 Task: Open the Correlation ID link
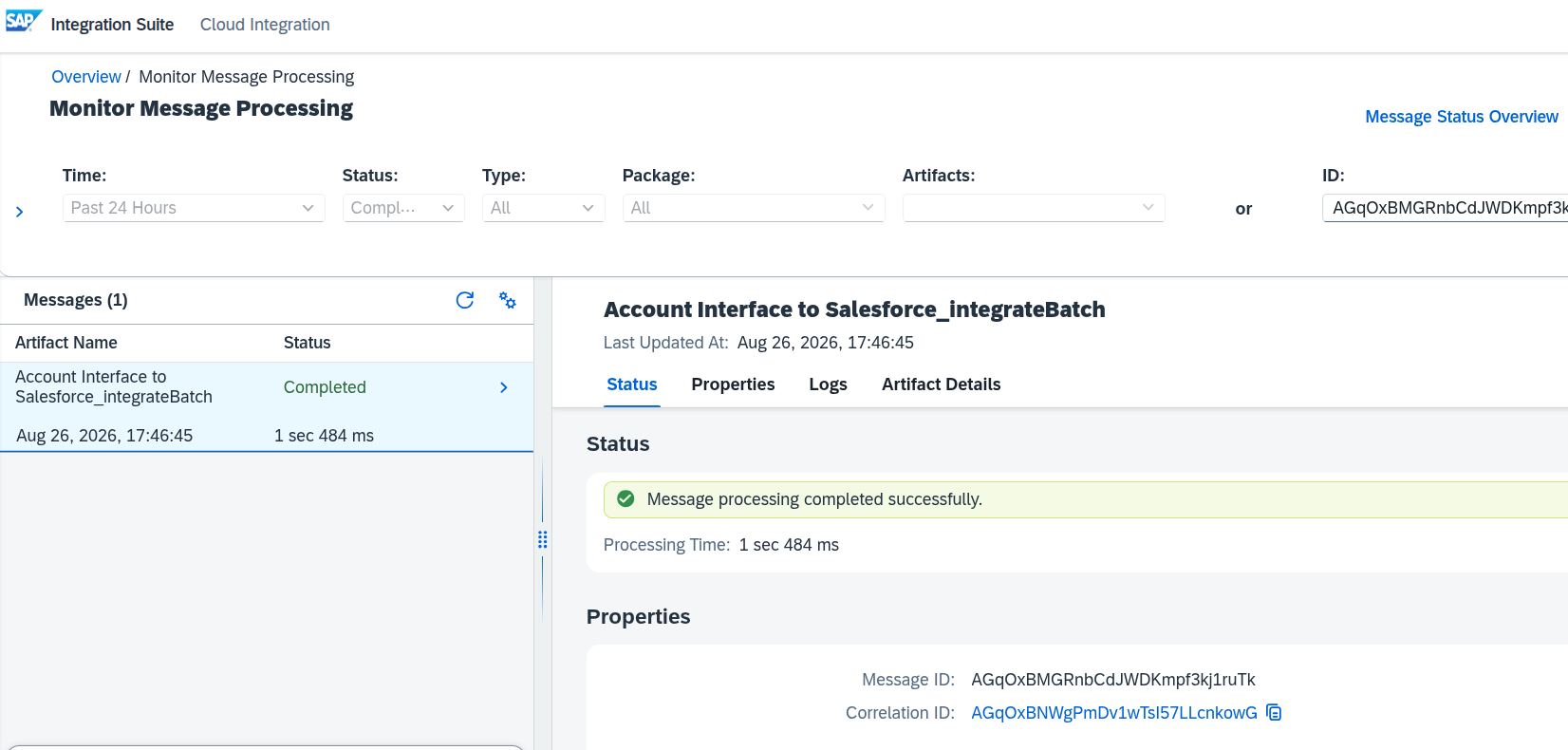point(1114,713)
